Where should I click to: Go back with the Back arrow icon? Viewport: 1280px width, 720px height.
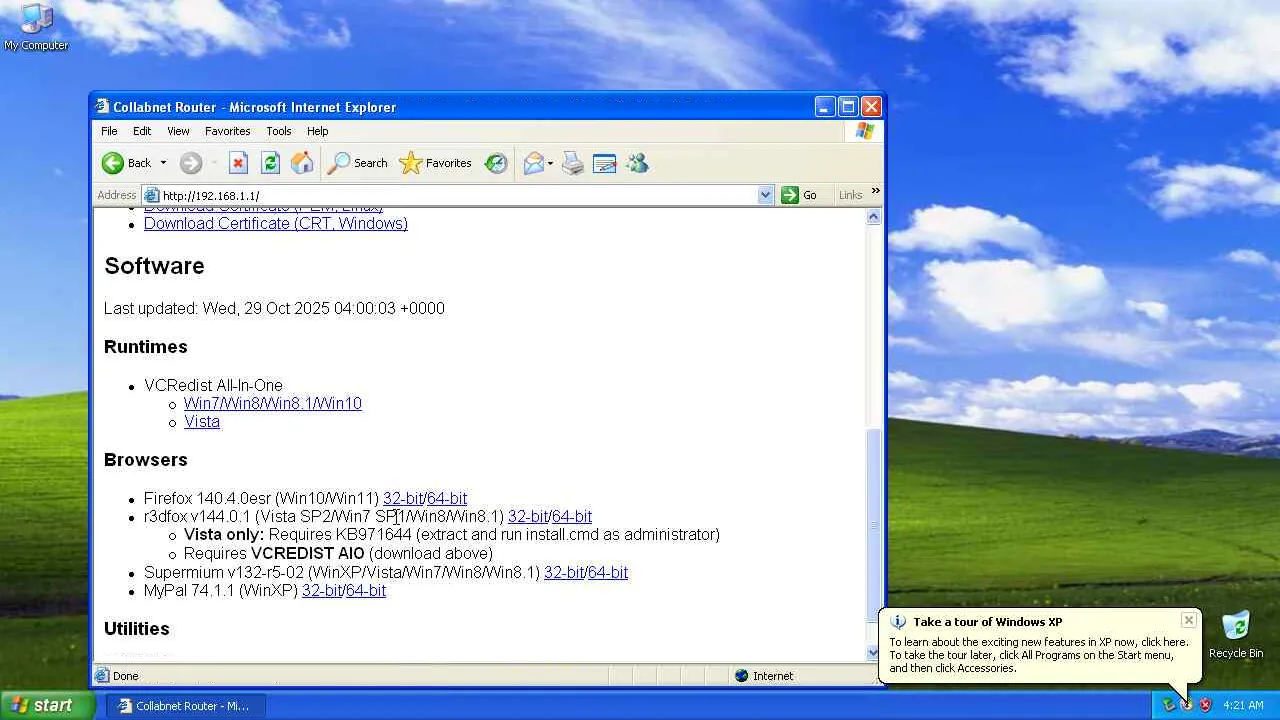[x=113, y=163]
